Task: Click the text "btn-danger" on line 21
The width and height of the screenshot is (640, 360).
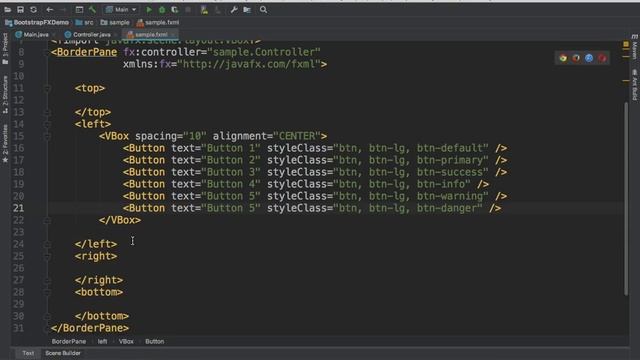Action: point(447,208)
